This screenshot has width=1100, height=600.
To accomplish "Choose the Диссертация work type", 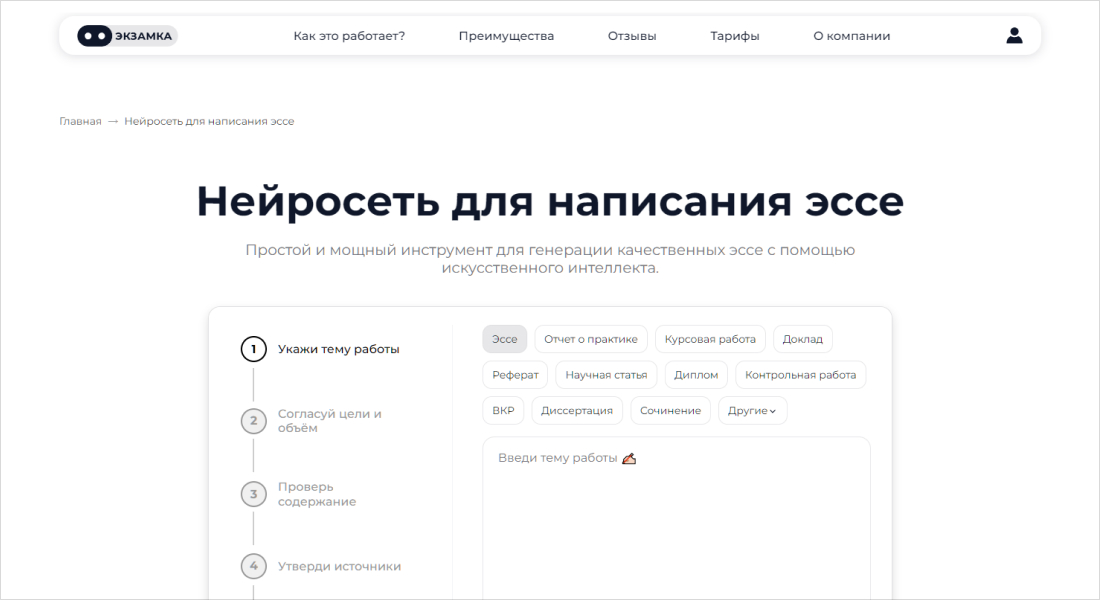I will (x=577, y=411).
